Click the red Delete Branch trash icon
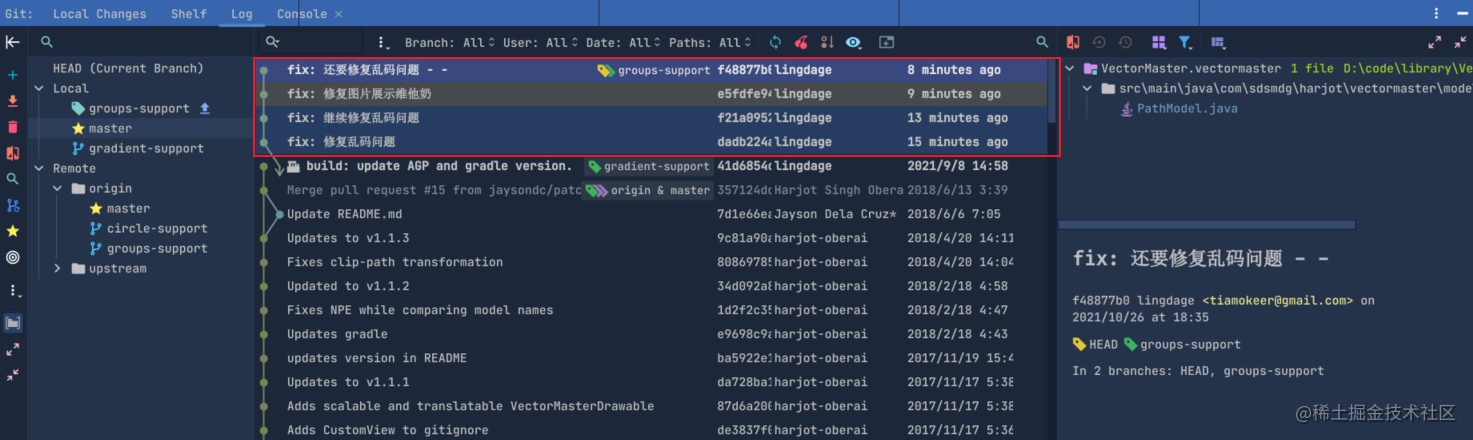 (12, 127)
